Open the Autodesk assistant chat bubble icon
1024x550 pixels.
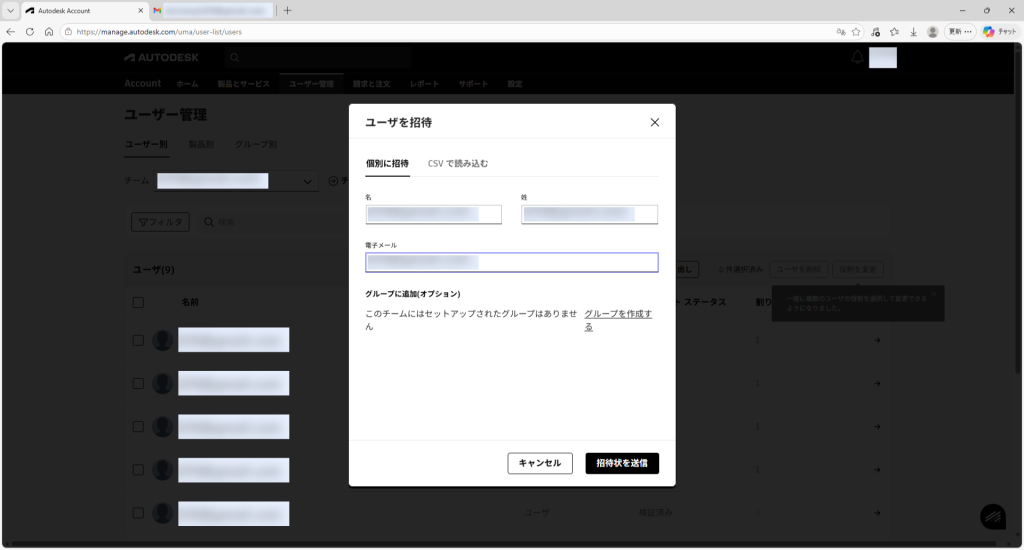click(992, 516)
